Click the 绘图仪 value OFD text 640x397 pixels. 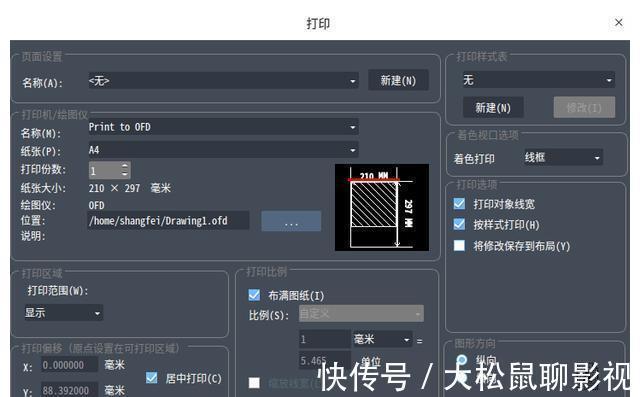click(96, 205)
